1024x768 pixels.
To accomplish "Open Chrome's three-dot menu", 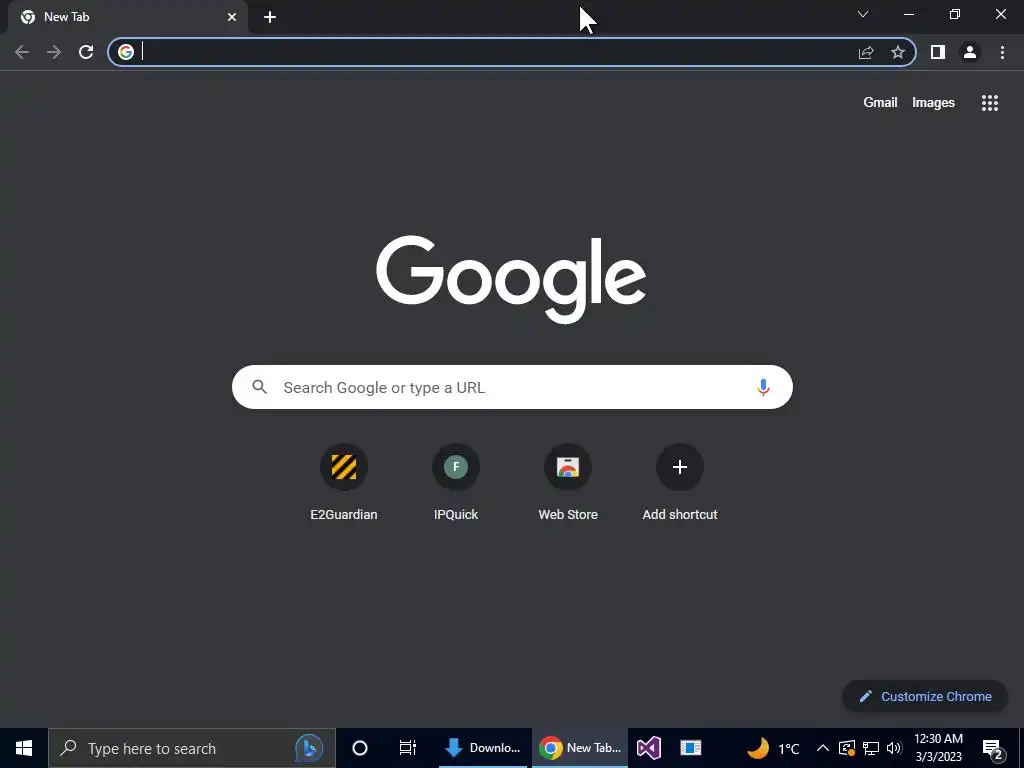I will 1002,52.
